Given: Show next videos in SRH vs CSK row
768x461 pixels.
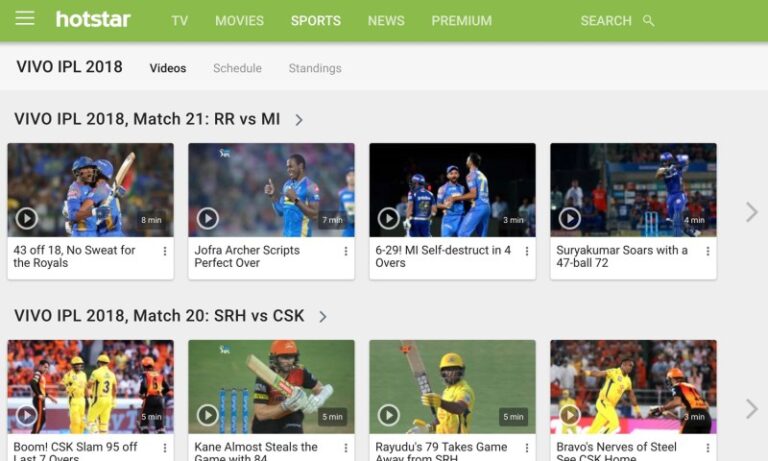Looking at the screenshot, I should (x=751, y=409).
